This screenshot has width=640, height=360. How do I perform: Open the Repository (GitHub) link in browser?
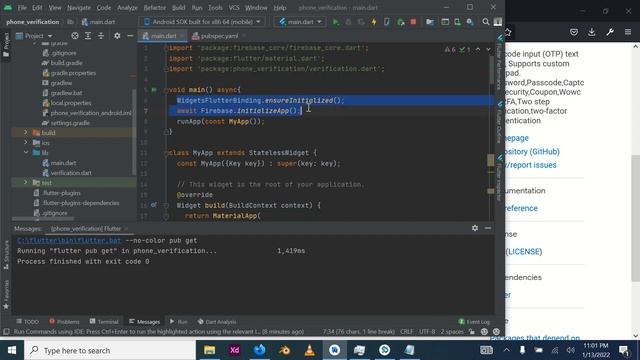tap(532, 151)
